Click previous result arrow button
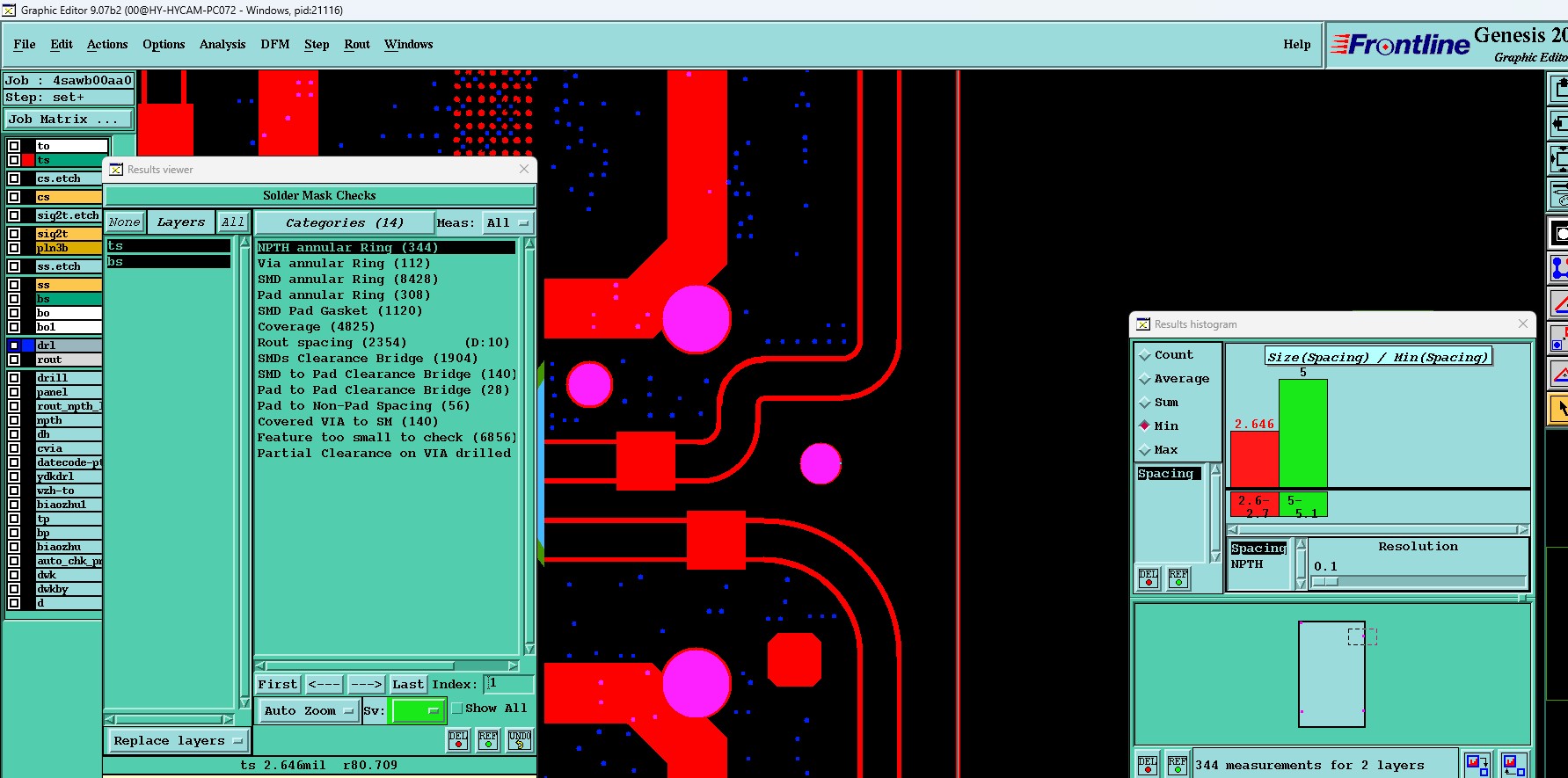This screenshot has width=1568, height=778. [x=324, y=685]
